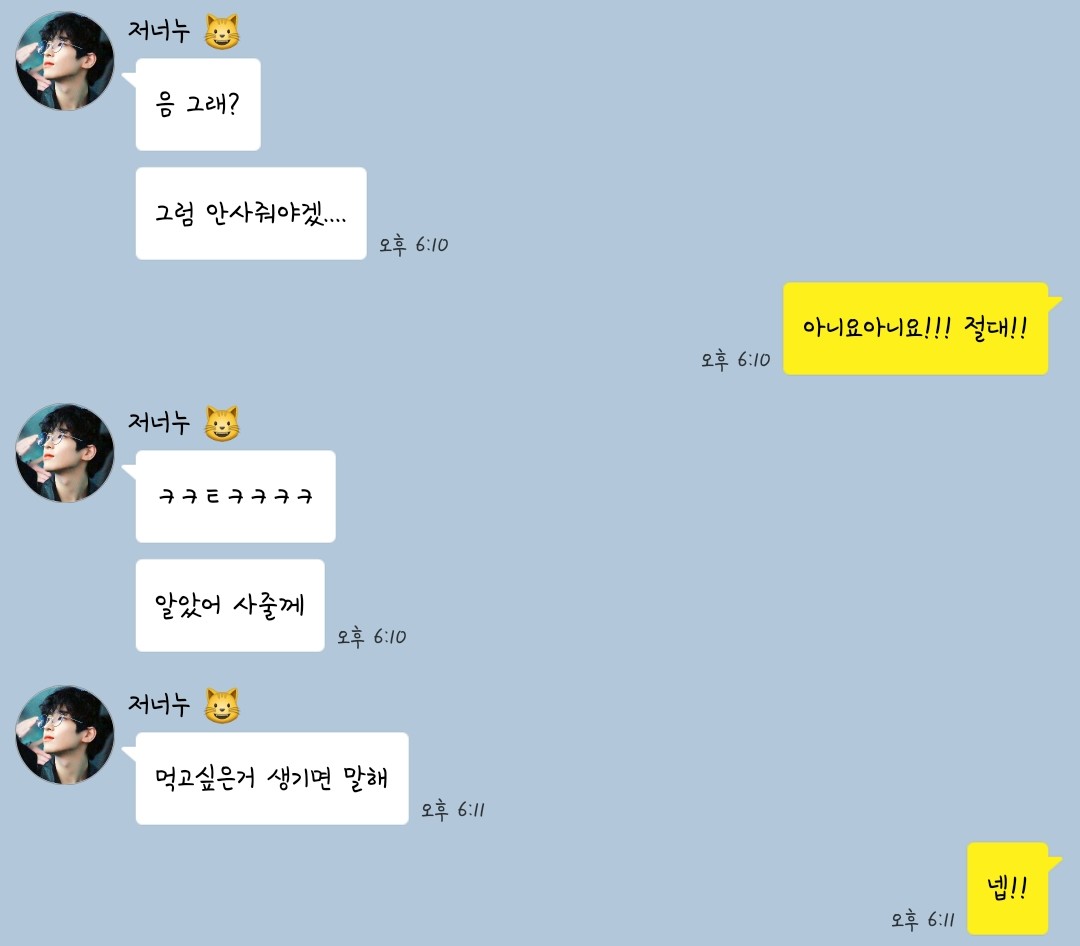Click cat emoji above '먹고싶은거 생기면 말해'

222,706
